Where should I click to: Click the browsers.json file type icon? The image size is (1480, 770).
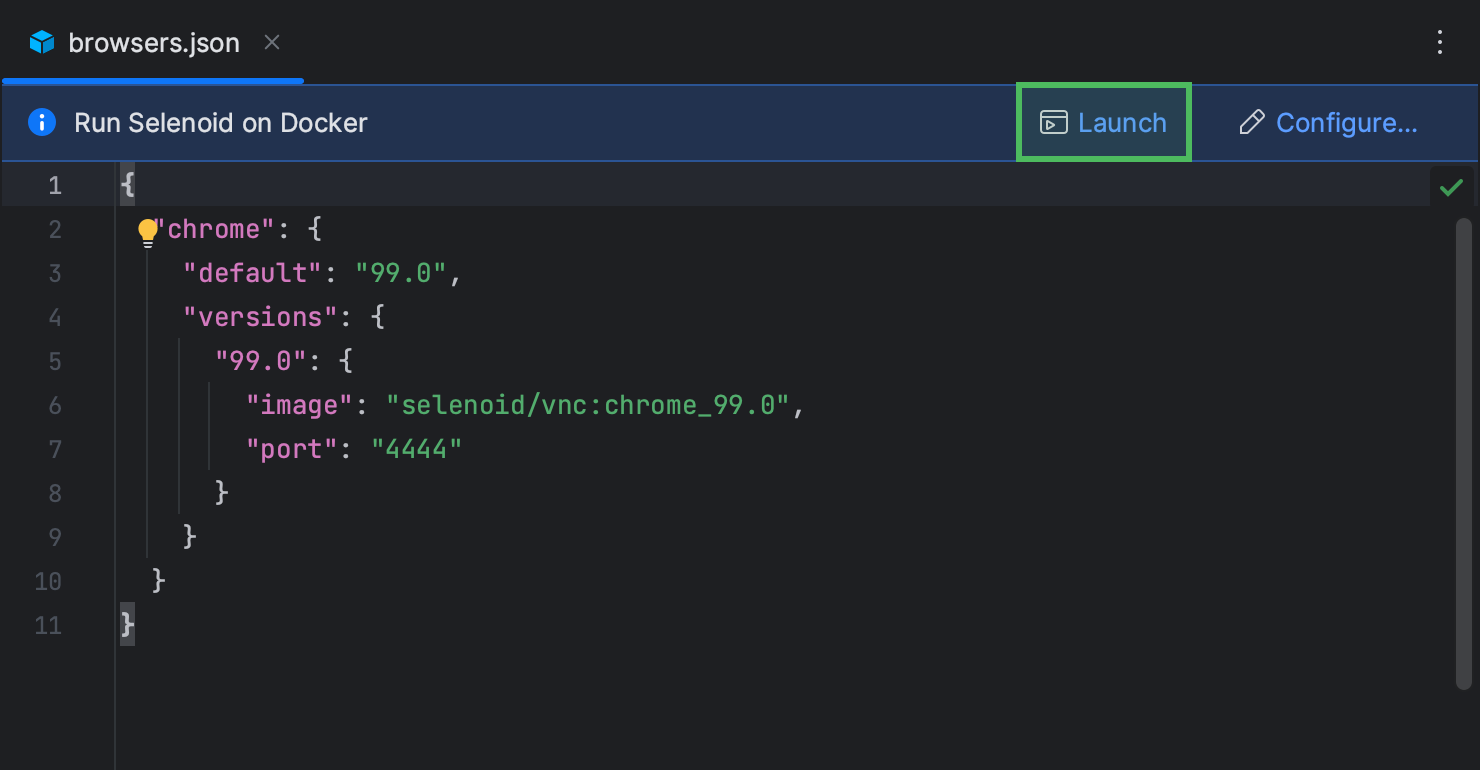(39, 42)
